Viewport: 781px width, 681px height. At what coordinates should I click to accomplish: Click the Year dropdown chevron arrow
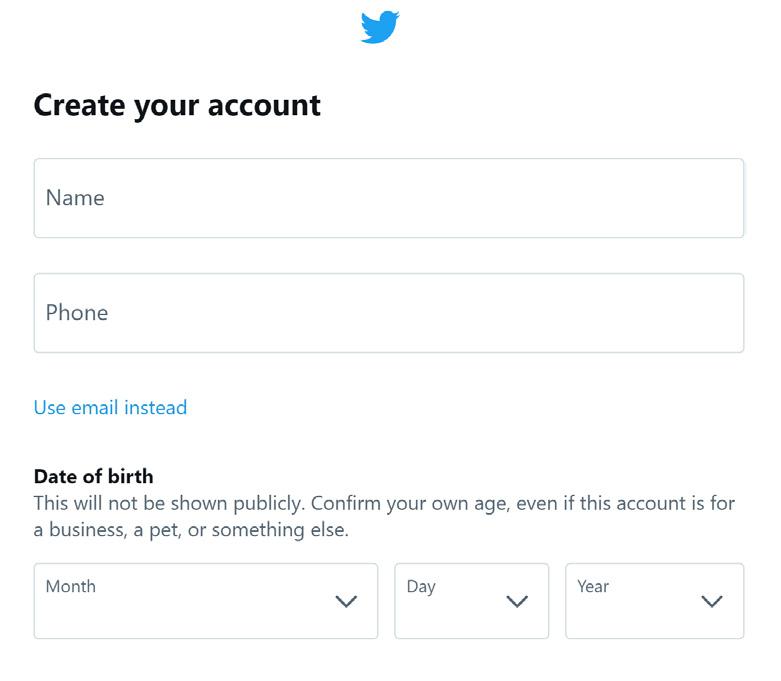tap(712, 601)
